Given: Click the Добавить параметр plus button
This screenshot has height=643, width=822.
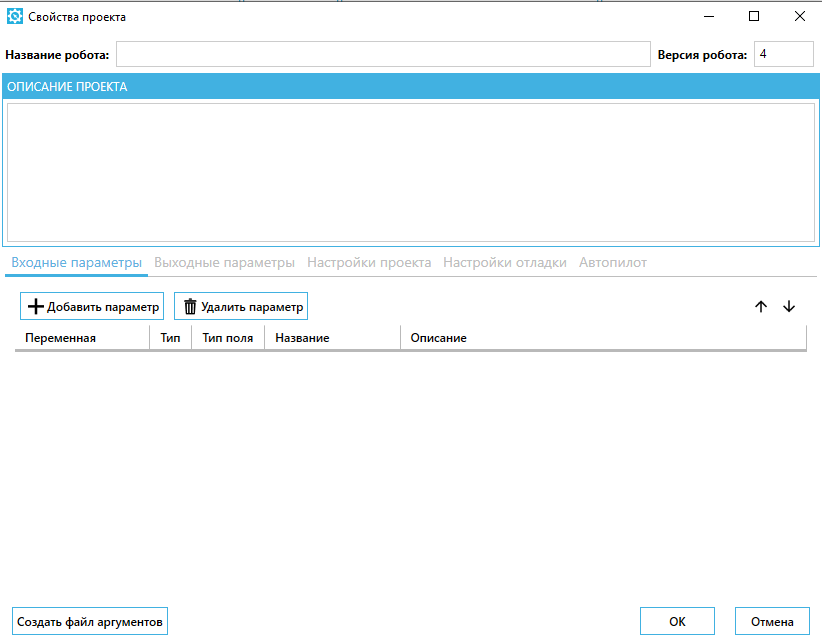Looking at the screenshot, I should 92,307.
